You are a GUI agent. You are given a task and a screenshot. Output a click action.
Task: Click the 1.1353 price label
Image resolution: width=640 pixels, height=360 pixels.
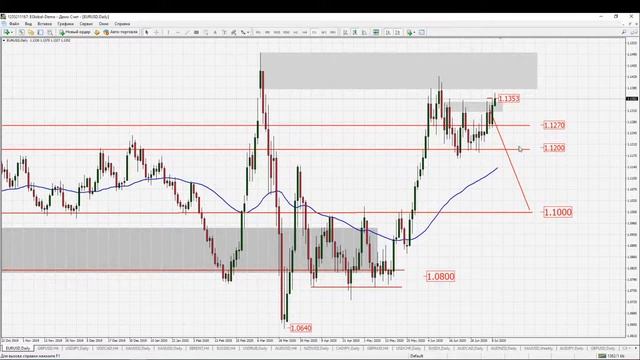click(509, 99)
